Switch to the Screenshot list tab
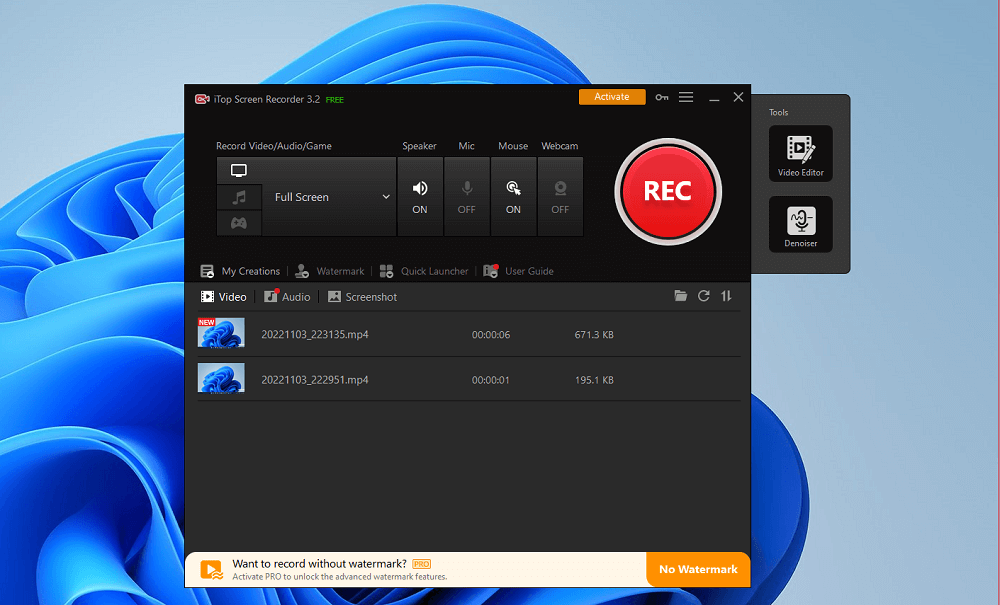1000x605 pixels. pyautogui.click(x=362, y=297)
